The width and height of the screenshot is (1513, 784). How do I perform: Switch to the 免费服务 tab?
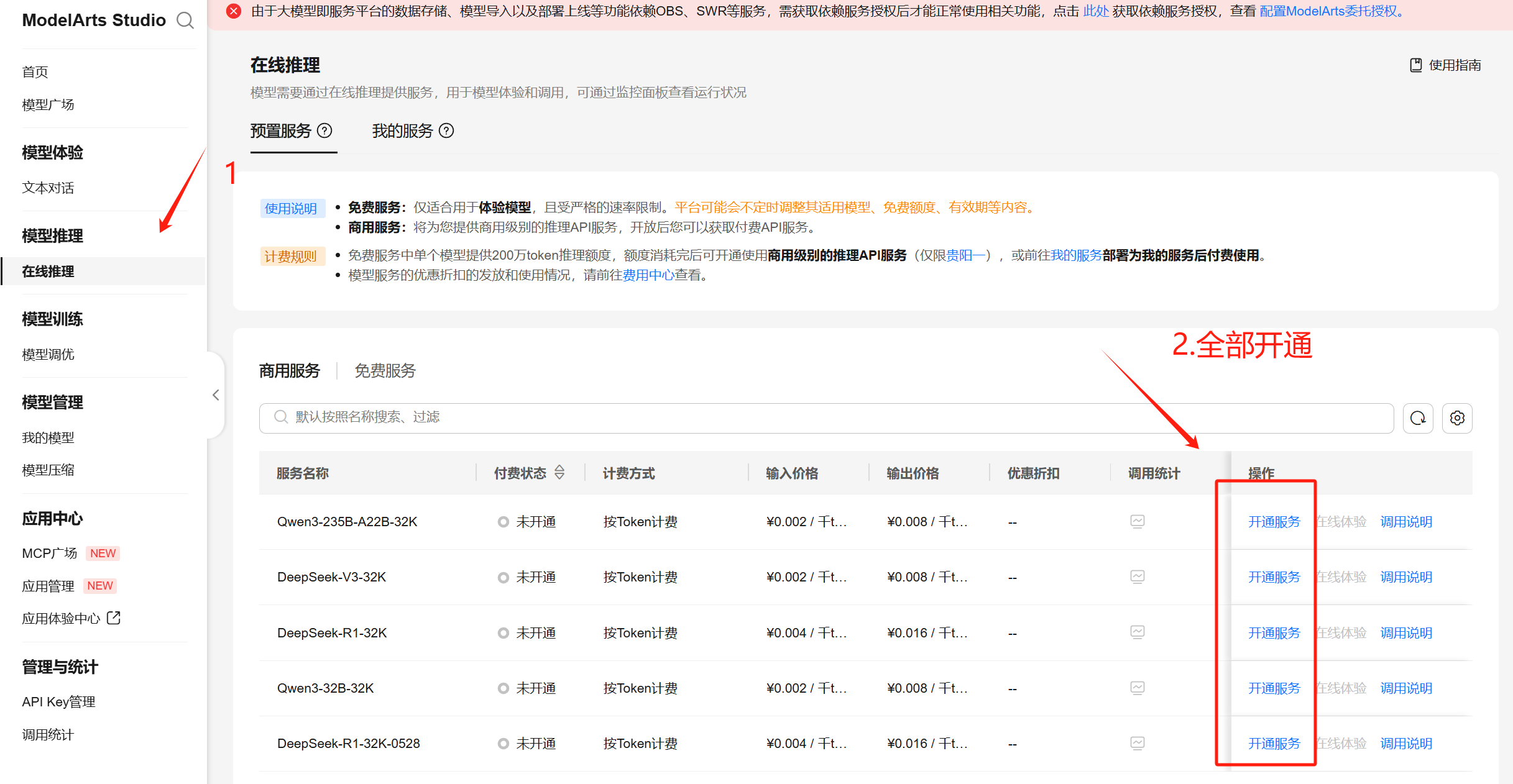[385, 371]
